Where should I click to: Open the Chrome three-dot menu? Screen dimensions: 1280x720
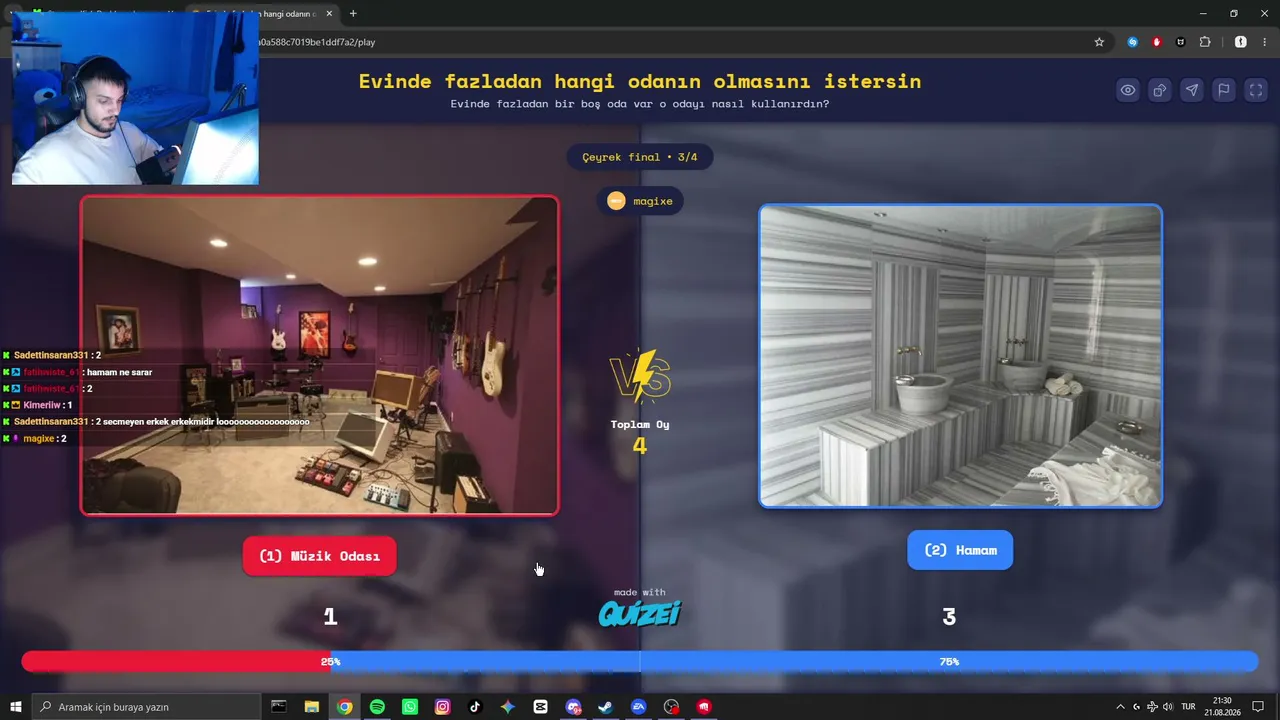coord(1265,42)
